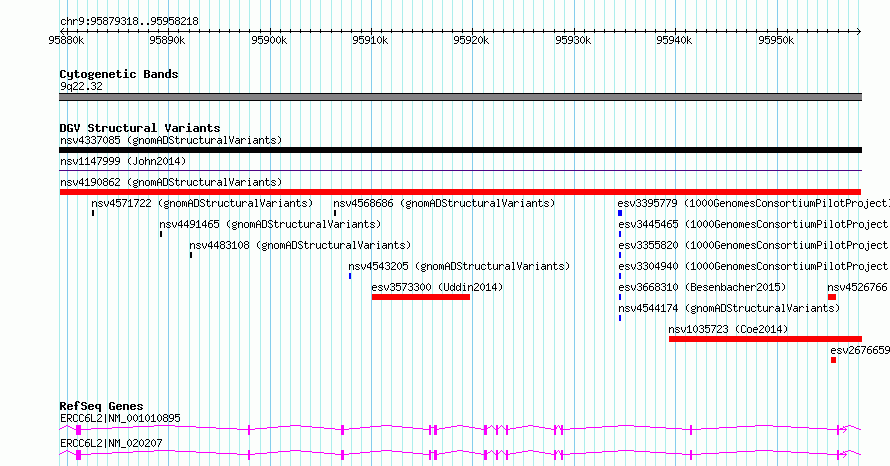The height and width of the screenshot is (466, 890).
Task: Click the 95930k ruler tick label
Action: pos(573,40)
